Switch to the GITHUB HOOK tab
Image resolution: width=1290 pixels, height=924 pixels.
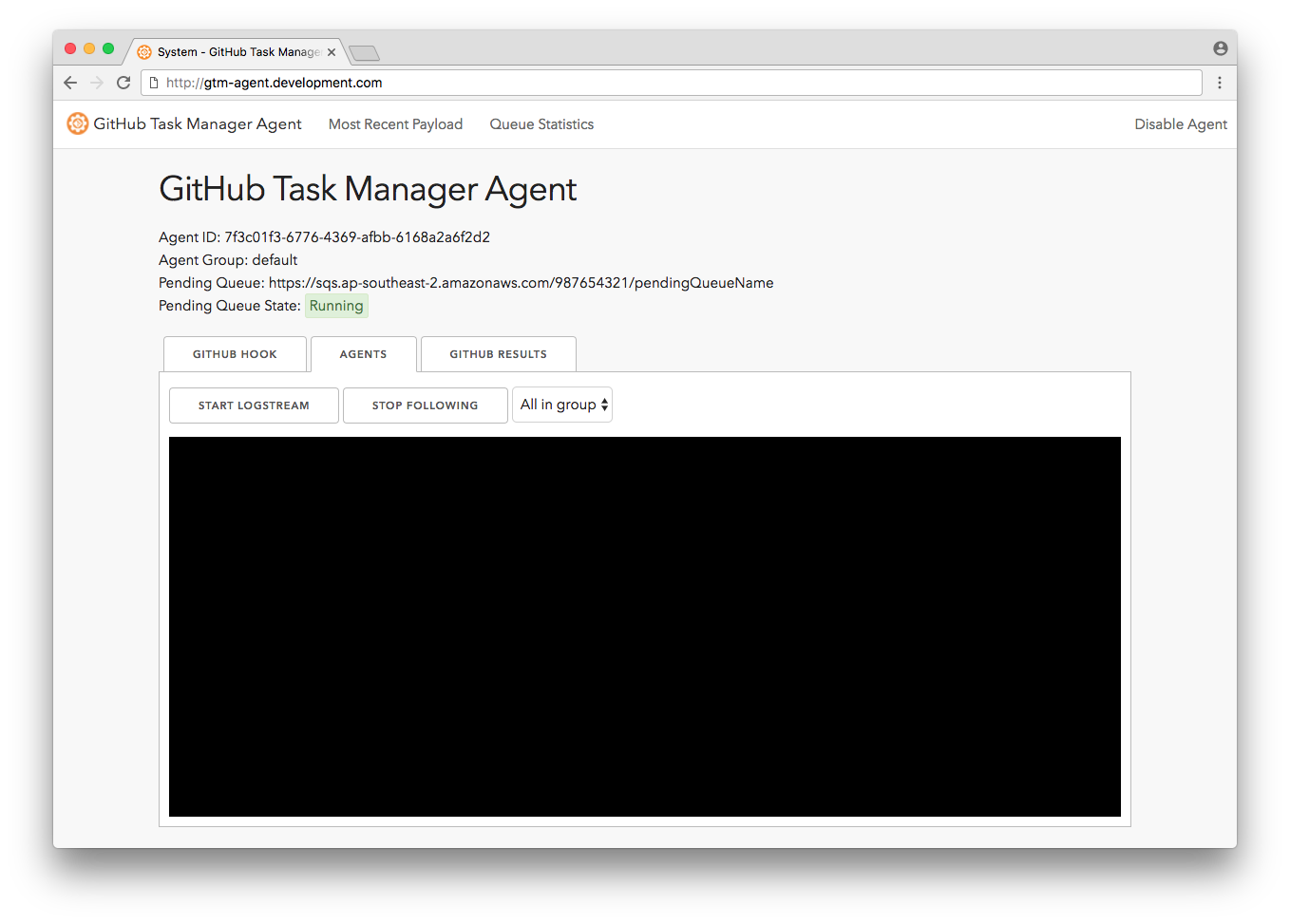tap(235, 353)
